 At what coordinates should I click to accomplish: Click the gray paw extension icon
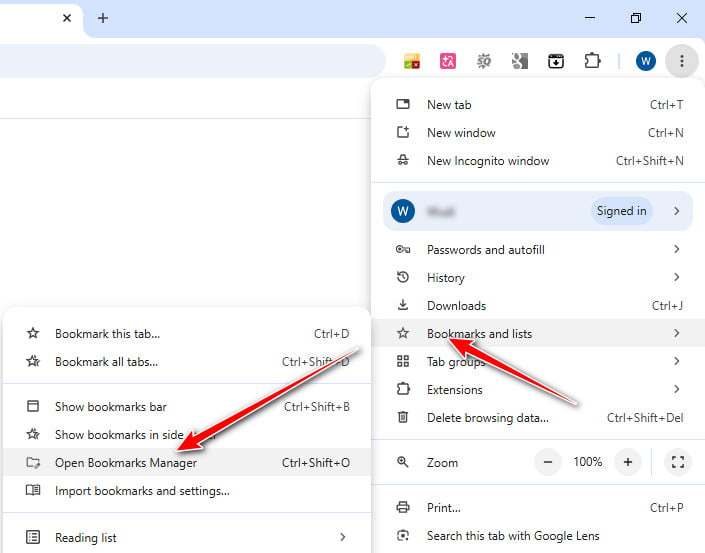pos(520,61)
